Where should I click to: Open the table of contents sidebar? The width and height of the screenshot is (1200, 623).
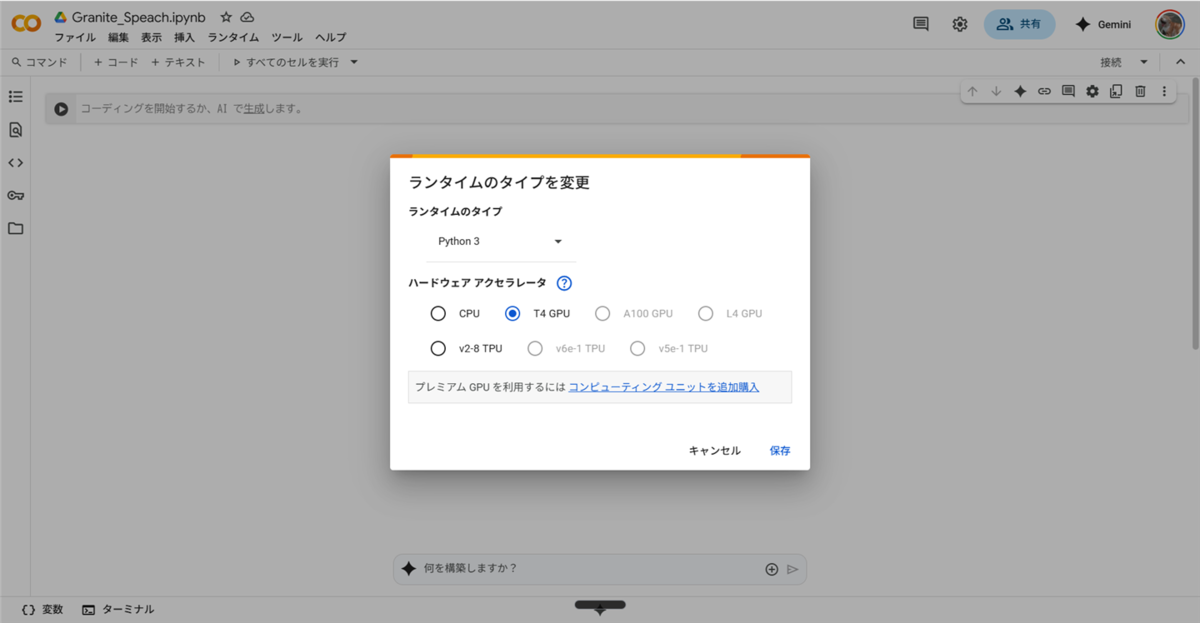pos(14,96)
